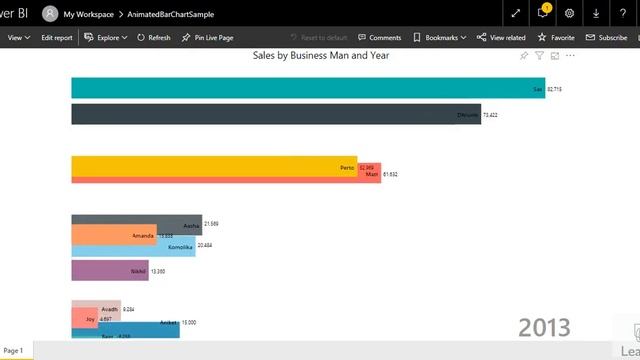Click the chart title Sales by Business Man and Year
Viewport: 640px width, 360px height.
click(321, 56)
